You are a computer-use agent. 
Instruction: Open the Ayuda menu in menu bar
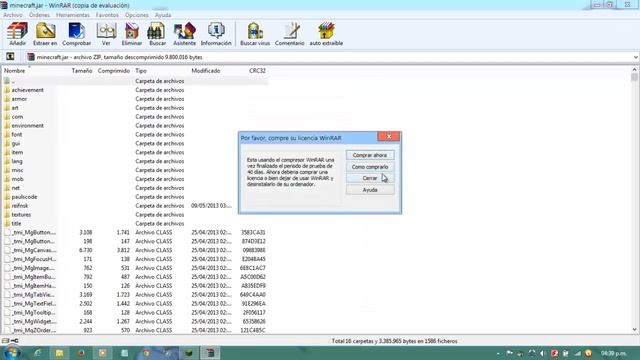click(163, 15)
